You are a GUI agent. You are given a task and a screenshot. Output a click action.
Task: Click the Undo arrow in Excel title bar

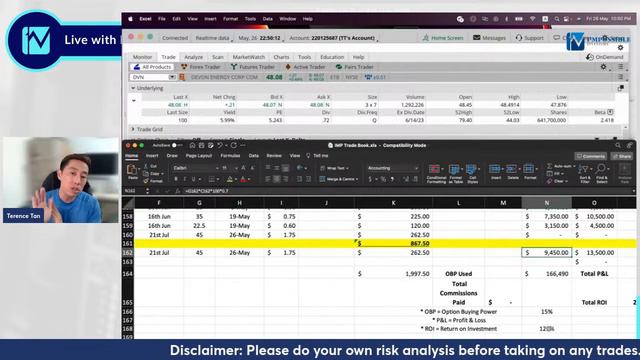[220, 145]
